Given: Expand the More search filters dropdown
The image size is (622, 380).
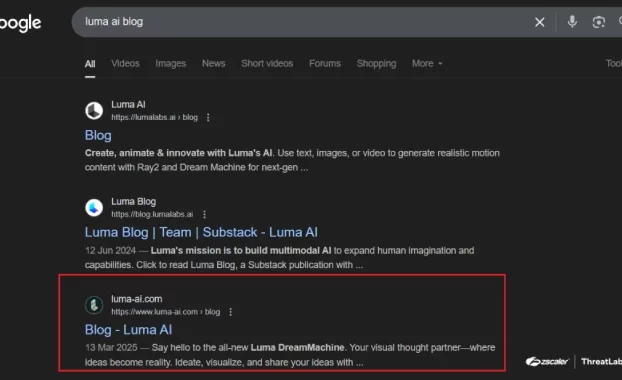Looking at the screenshot, I should tap(427, 63).
